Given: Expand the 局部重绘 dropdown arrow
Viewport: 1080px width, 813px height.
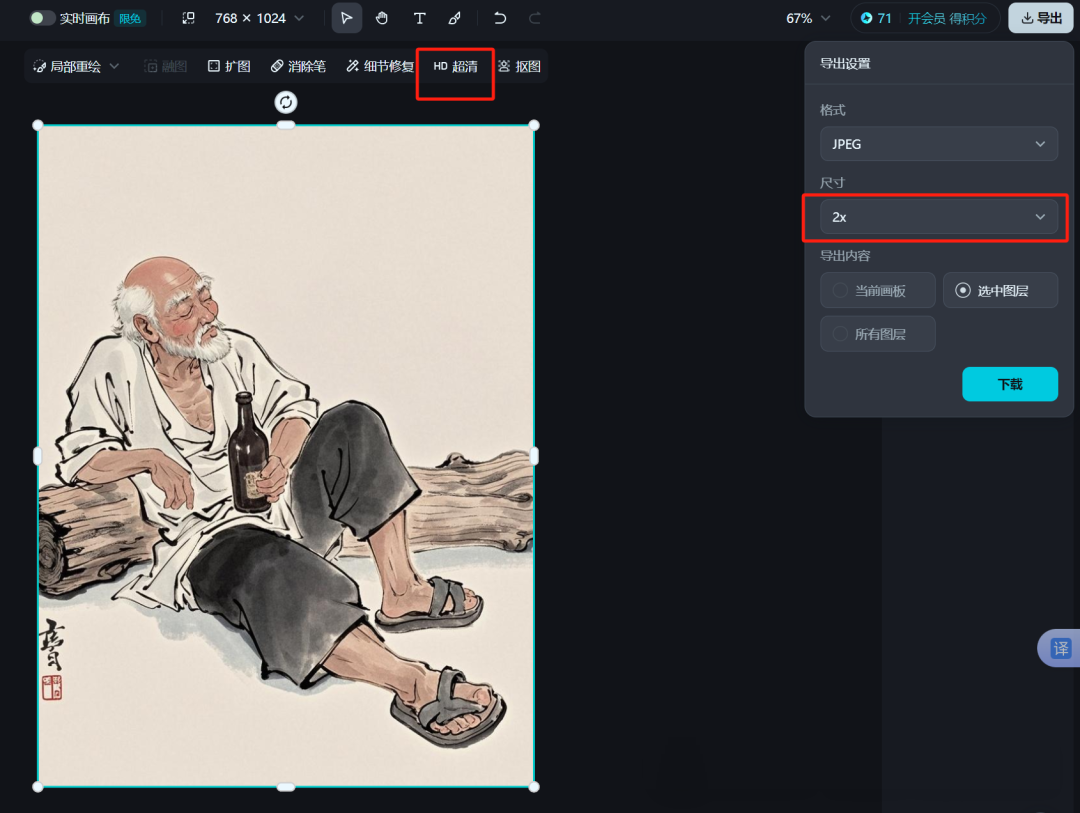Looking at the screenshot, I should pyautogui.click(x=114, y=66).
